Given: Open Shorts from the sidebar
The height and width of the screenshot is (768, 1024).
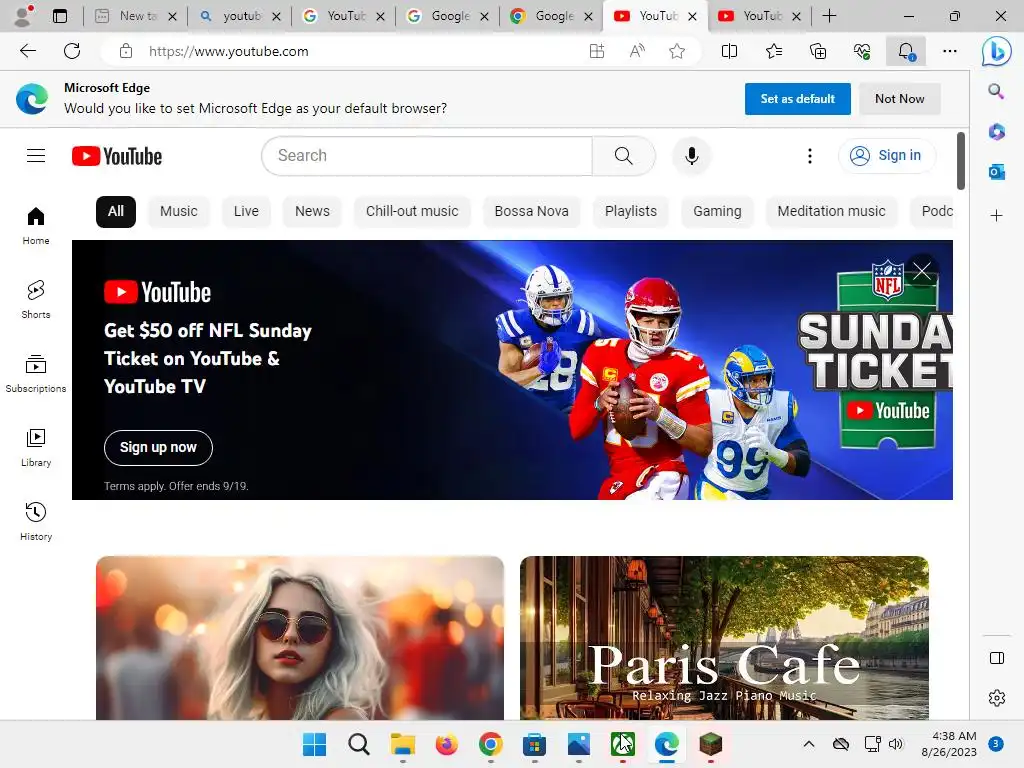Looking at the screenshot, I should point(36,299).
